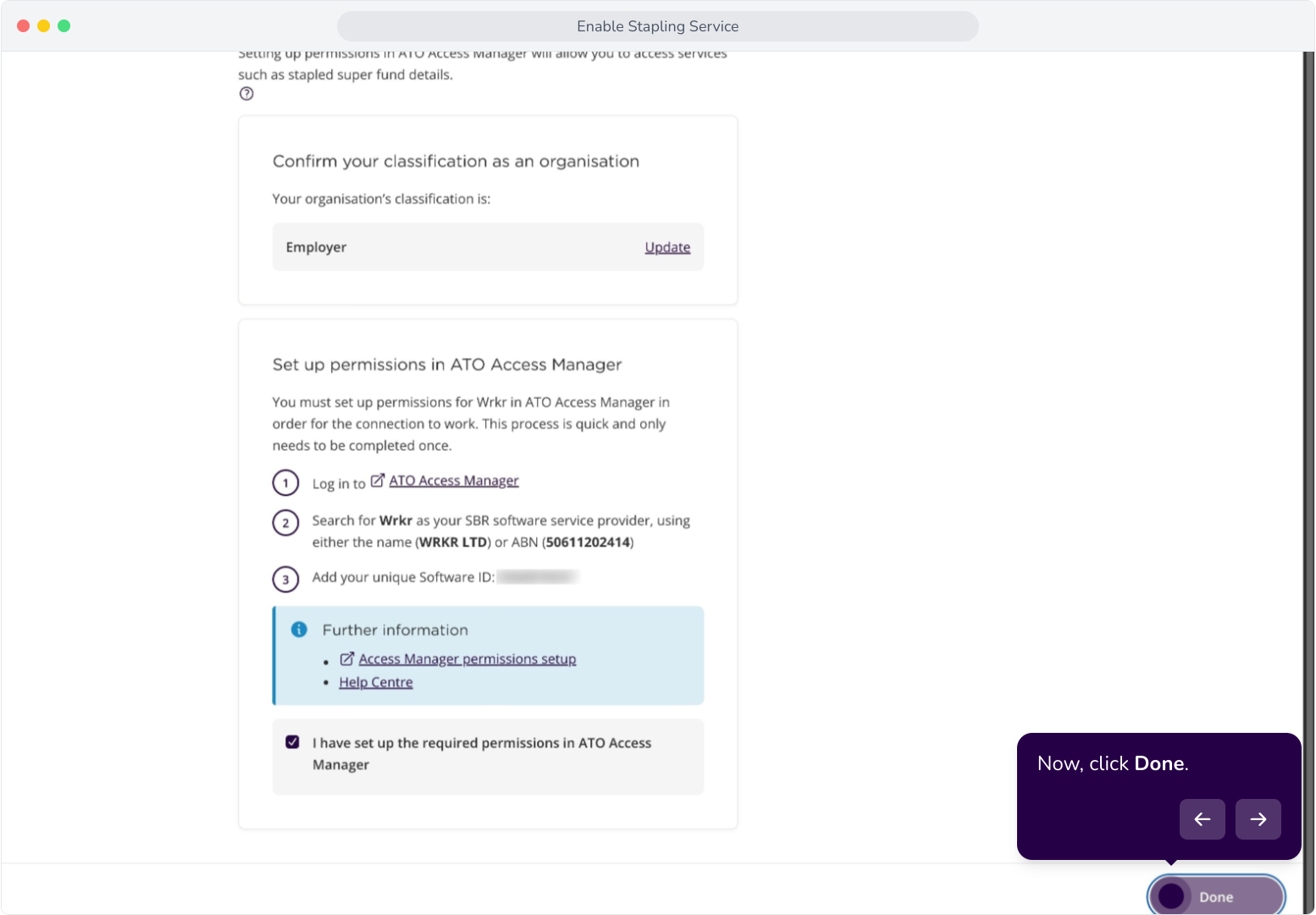Click the green macOS maximize window button
Viewport: 1316px width, 915px height.
pos(64,26)
